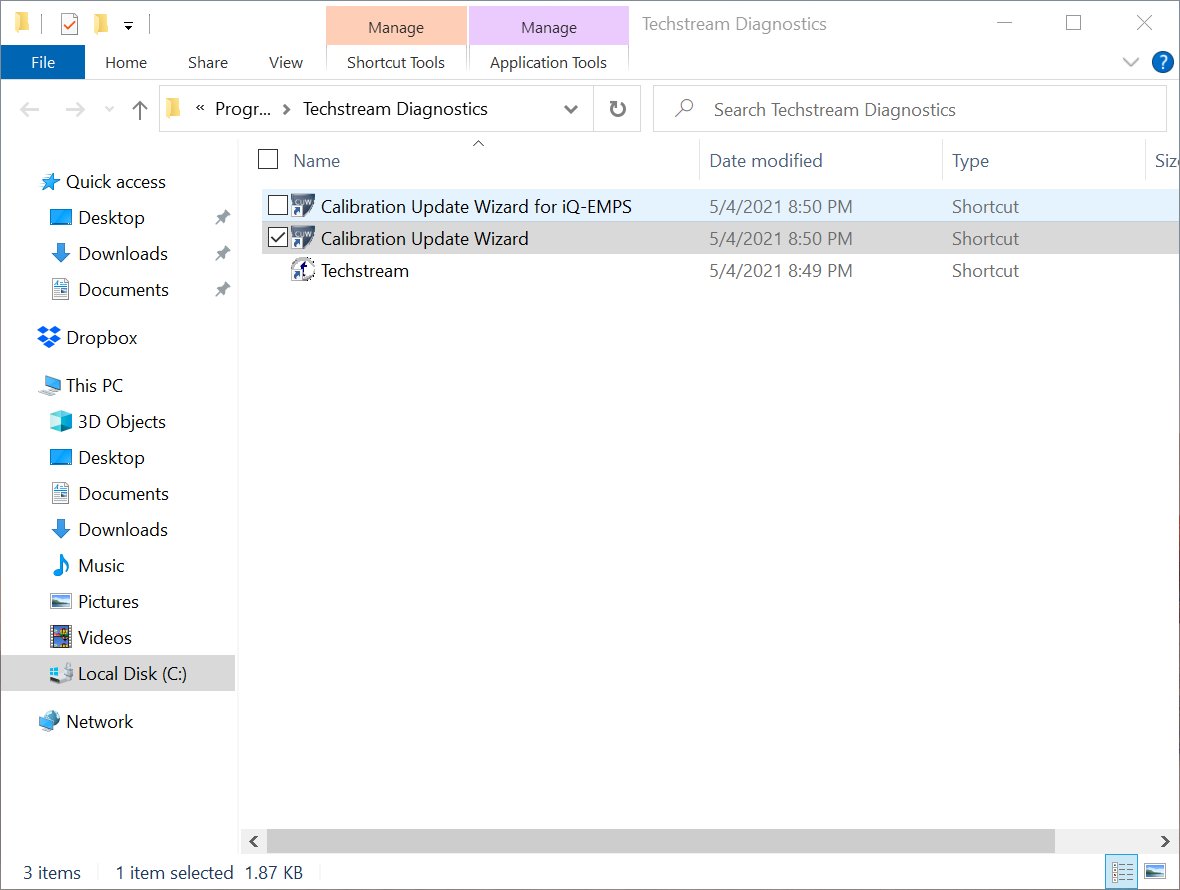Select Calibration Update Wizard for iQ-EMPS name

click(x=476, y=206)
